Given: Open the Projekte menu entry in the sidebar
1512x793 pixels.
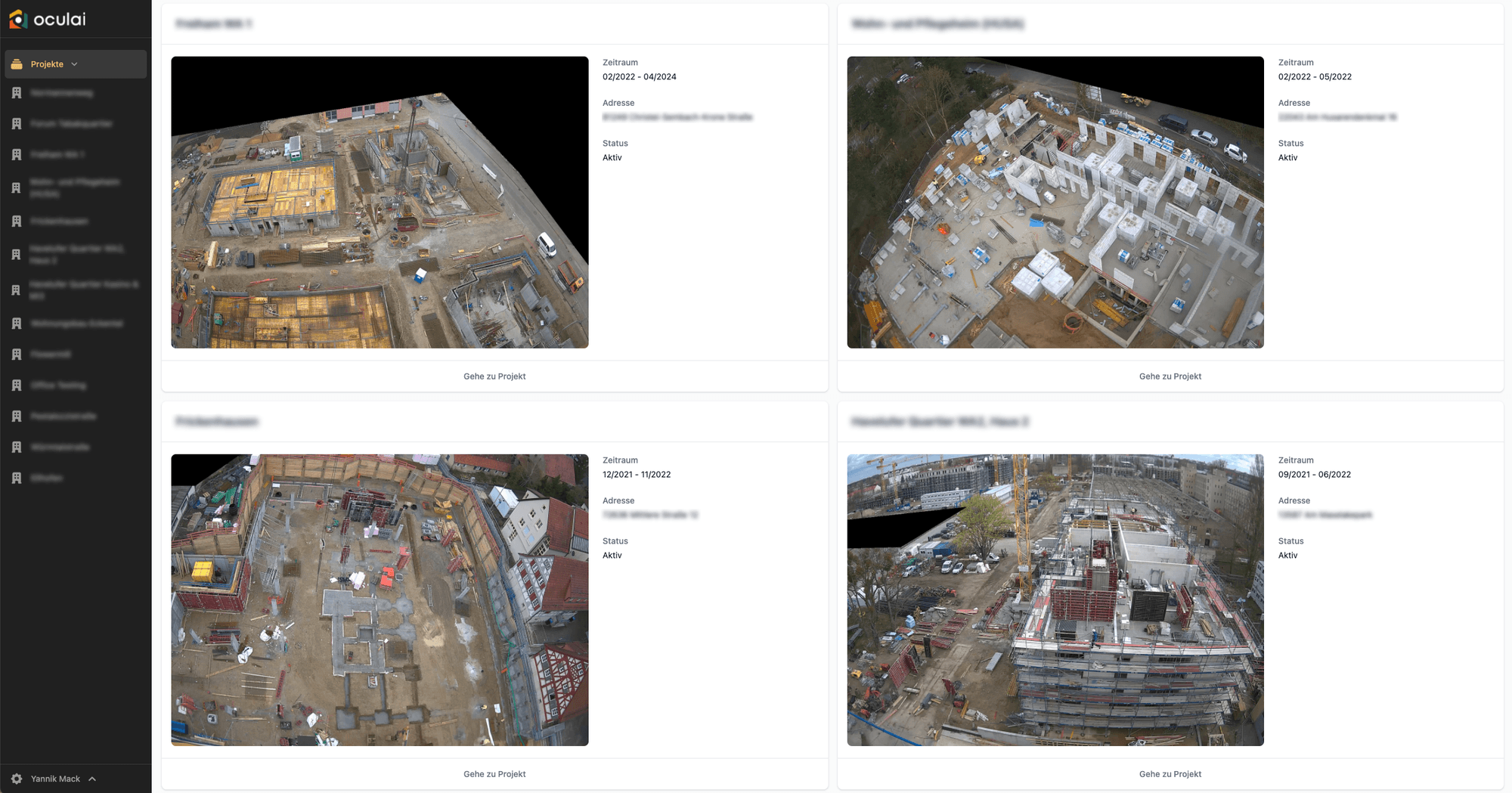Looking at the screenshot, I should click(x=49, y=64).
